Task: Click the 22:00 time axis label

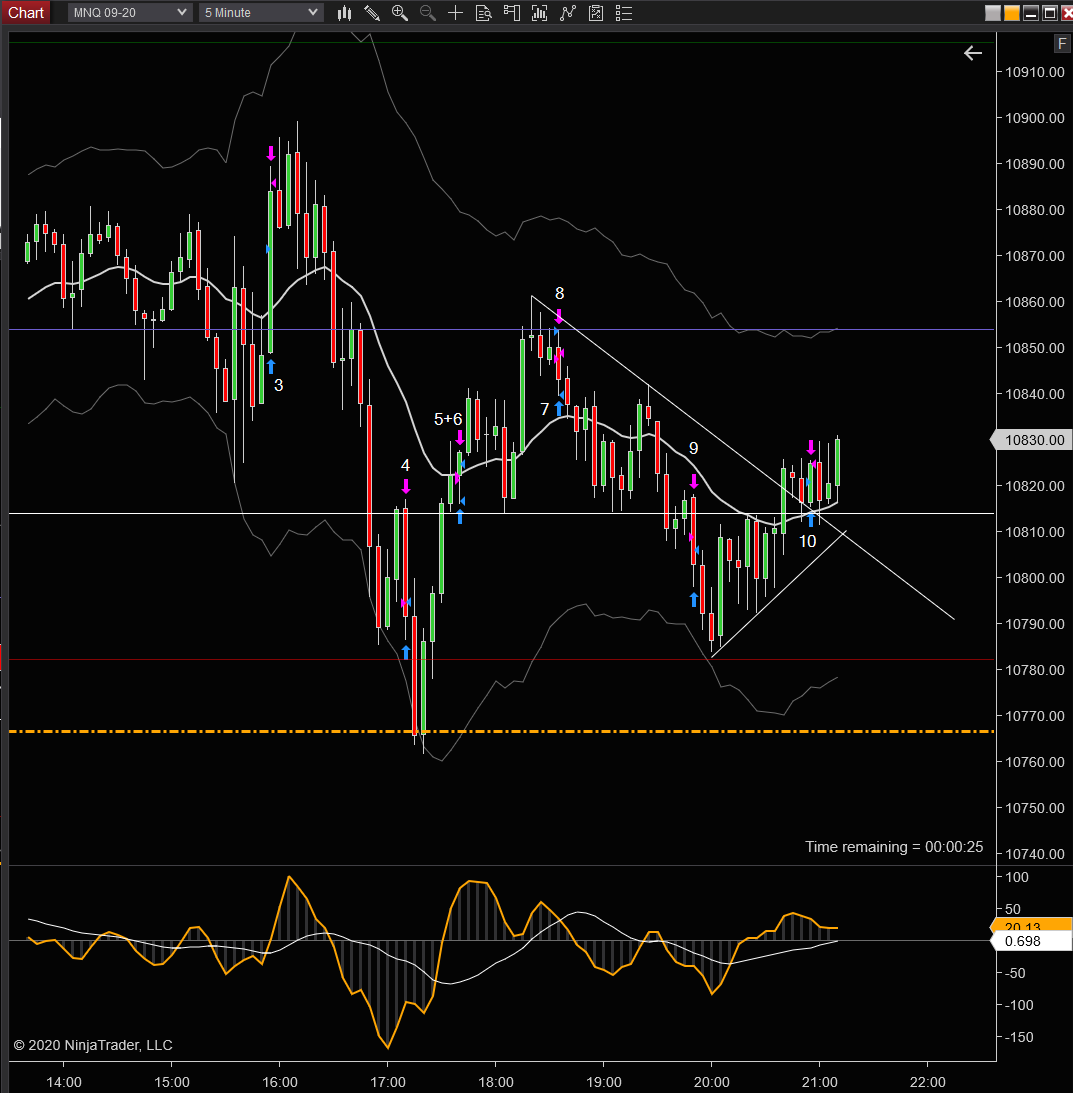Action: pos(927,1082)
